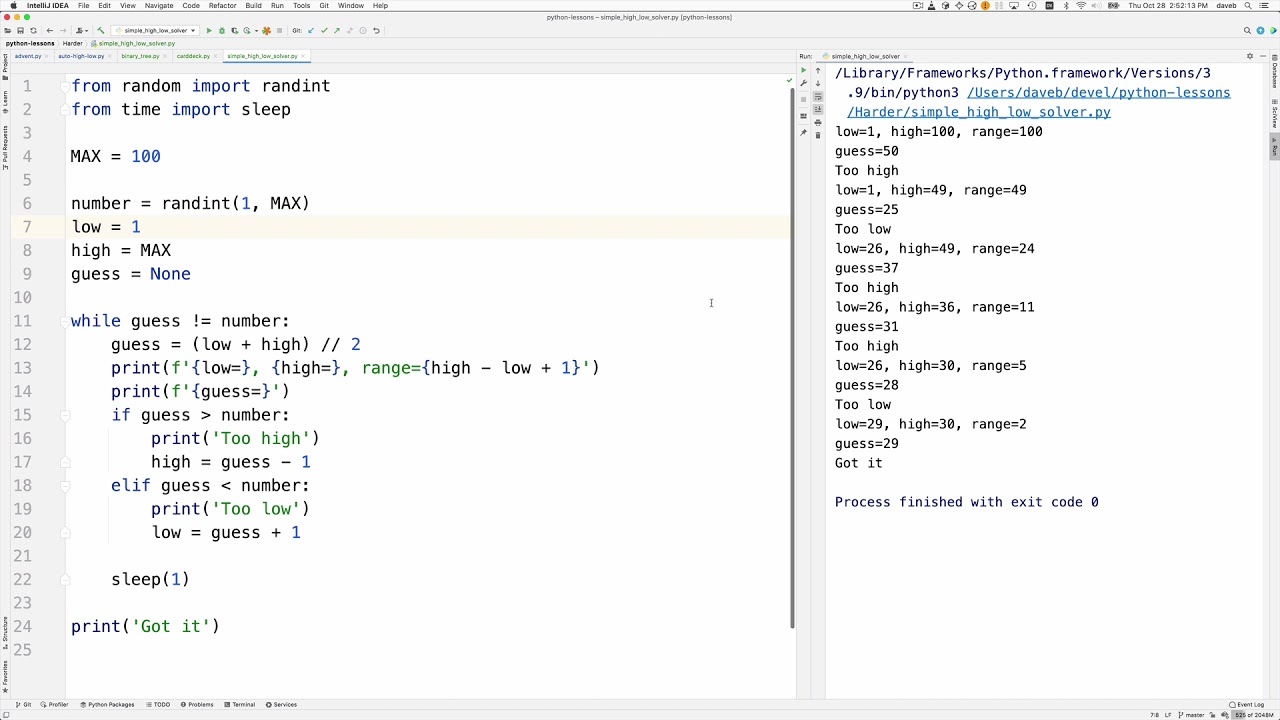
Task: Collapse the while loop fold marker
Action: click(65, 321)
